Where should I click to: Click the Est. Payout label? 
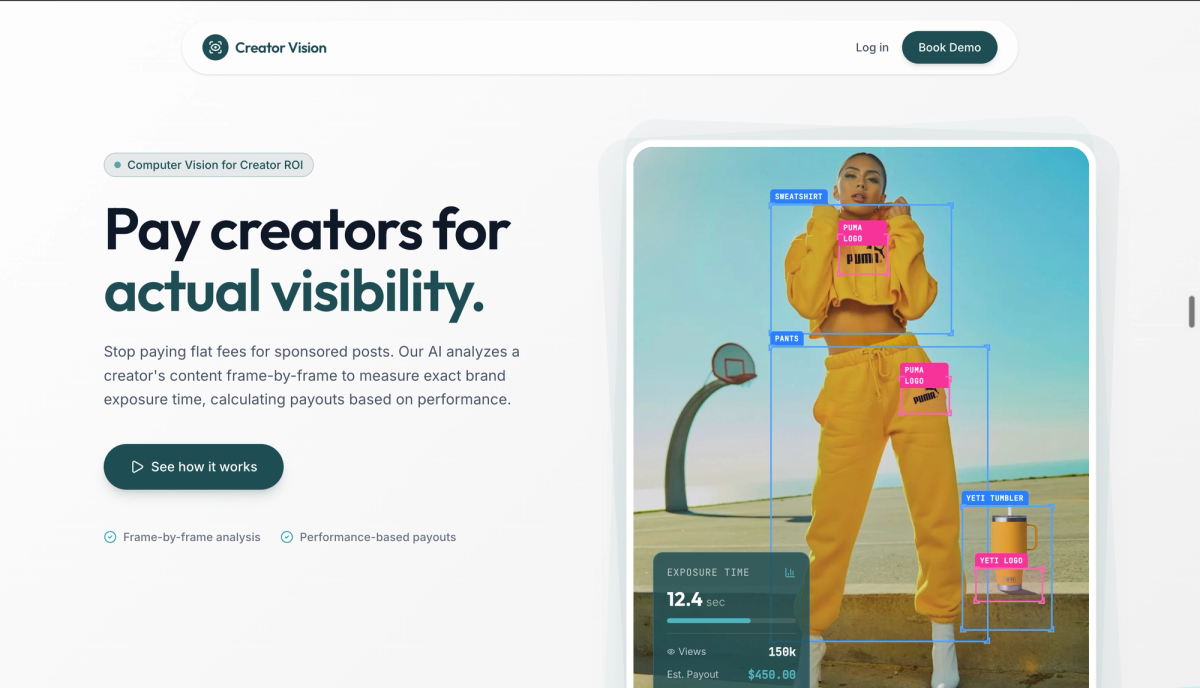pyautogui.click(x=693, y=675)
